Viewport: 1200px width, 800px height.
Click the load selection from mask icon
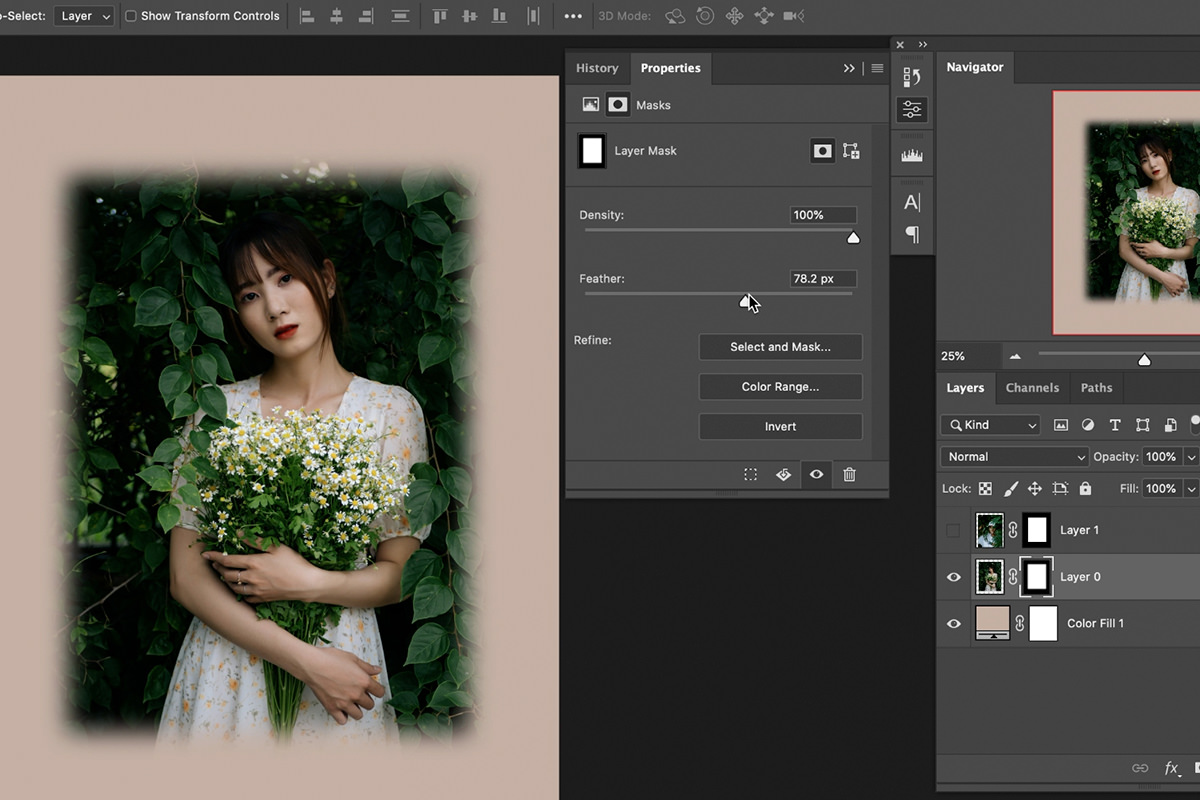(x=750, y=475)
